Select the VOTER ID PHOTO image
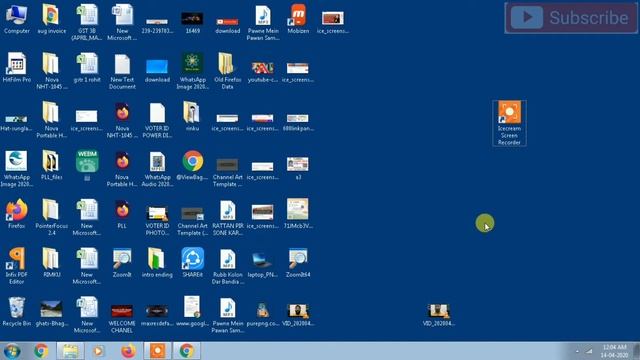The image size is (640, 360). point(157,220)
